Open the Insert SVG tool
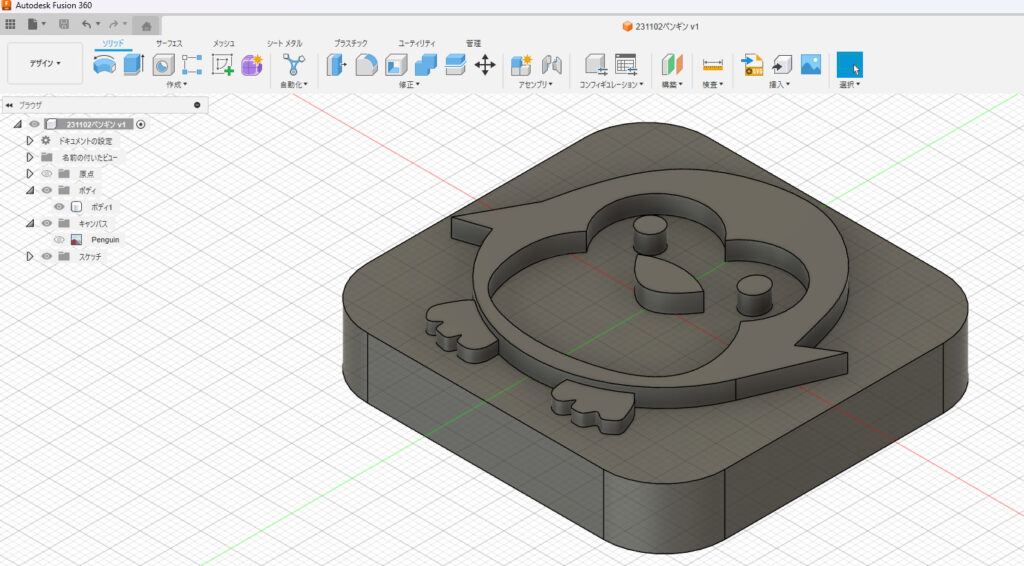Image resolution: width=1024 pixels, height=566 pixels. point(751,65)
